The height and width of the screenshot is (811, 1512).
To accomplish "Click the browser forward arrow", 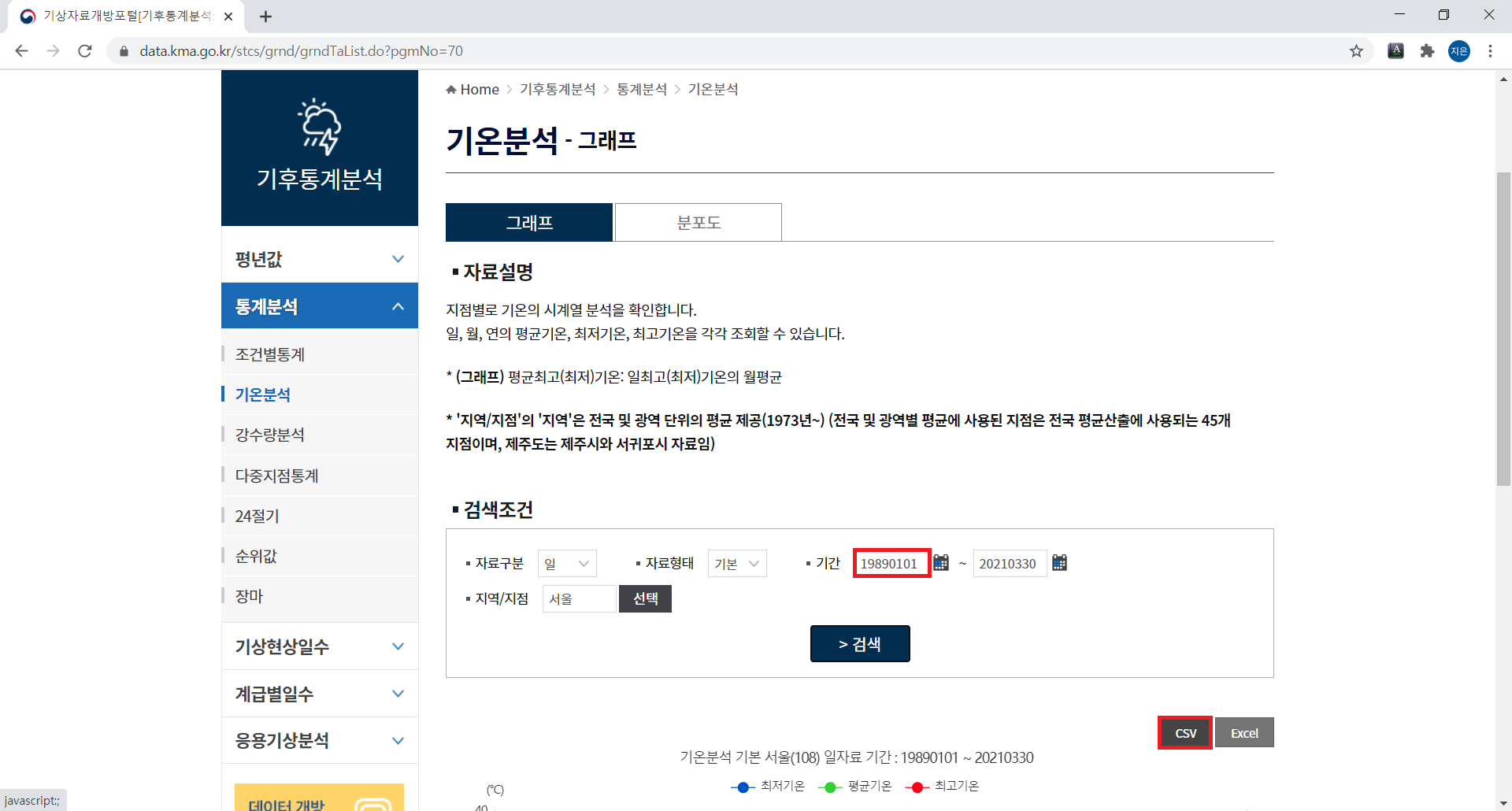I will (x=53, y=51).
